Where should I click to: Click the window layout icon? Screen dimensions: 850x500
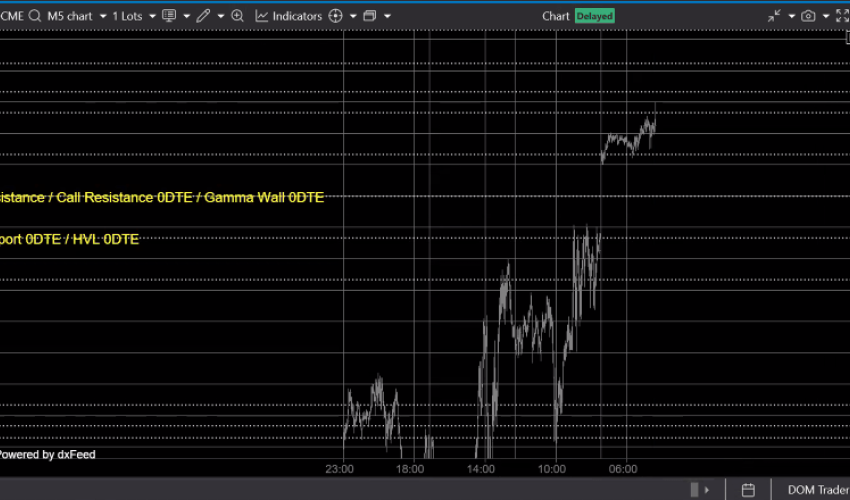click(369, 16)
